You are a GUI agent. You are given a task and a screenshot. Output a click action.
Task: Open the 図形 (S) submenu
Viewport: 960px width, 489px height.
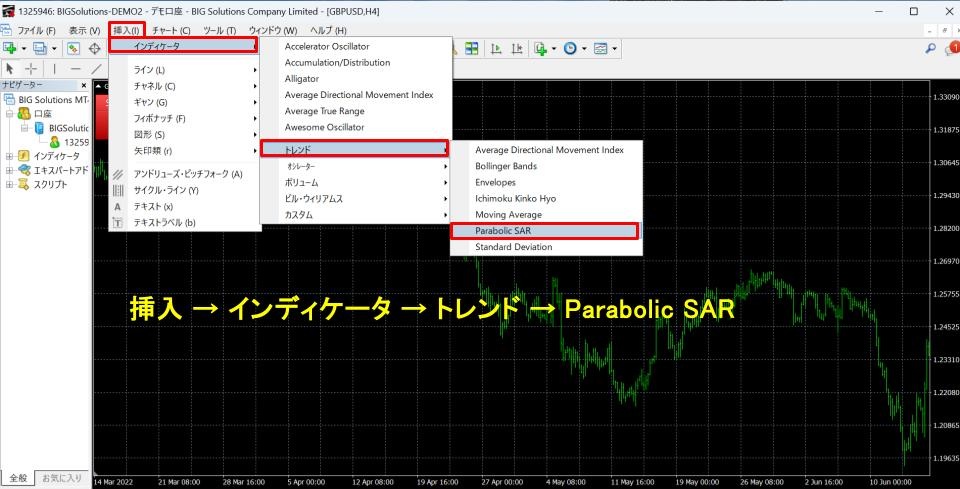[185, 135]
